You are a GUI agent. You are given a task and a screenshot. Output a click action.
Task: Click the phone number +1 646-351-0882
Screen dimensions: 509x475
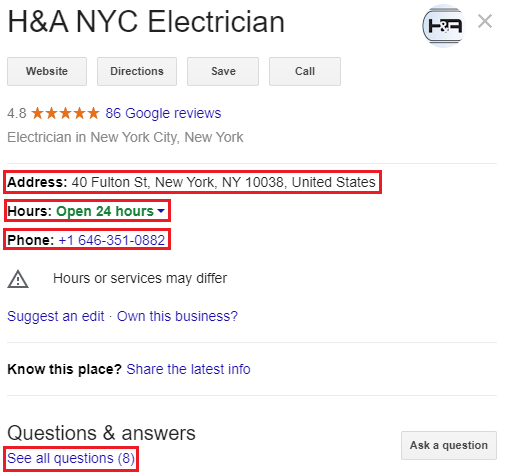112,240
